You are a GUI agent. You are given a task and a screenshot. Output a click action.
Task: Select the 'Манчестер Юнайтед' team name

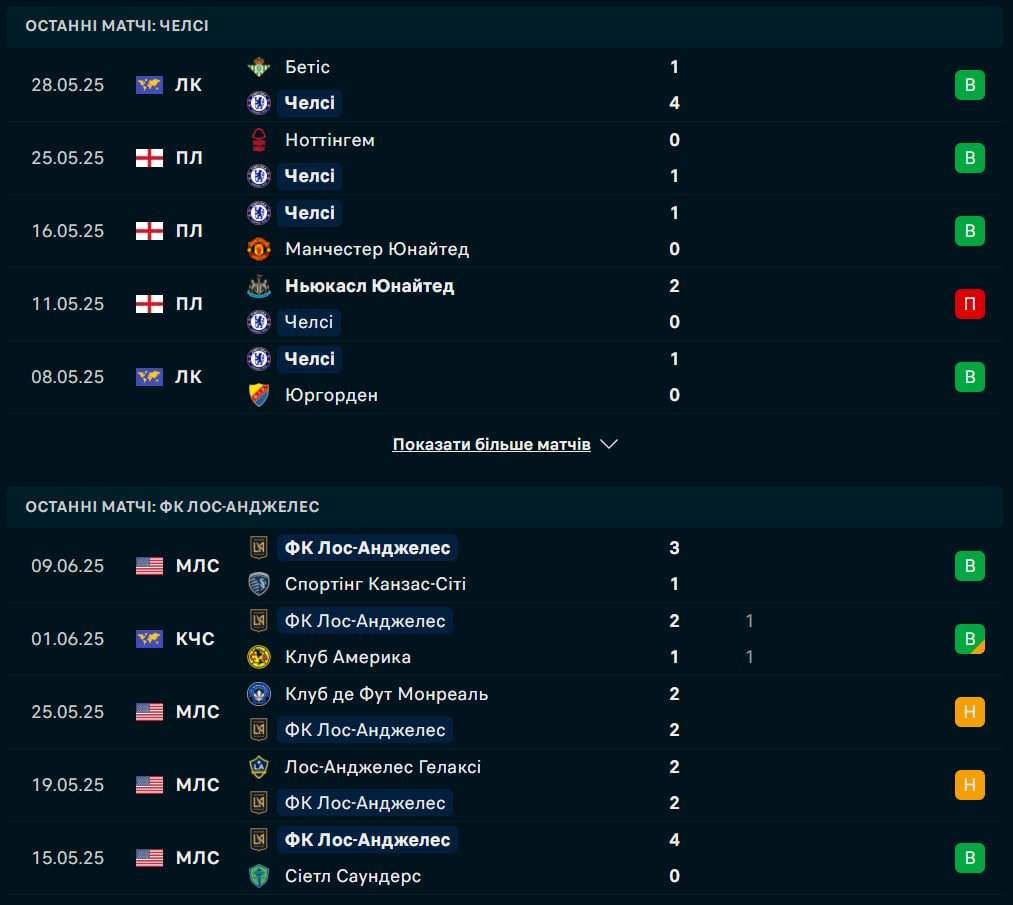(x=377, y=249)
